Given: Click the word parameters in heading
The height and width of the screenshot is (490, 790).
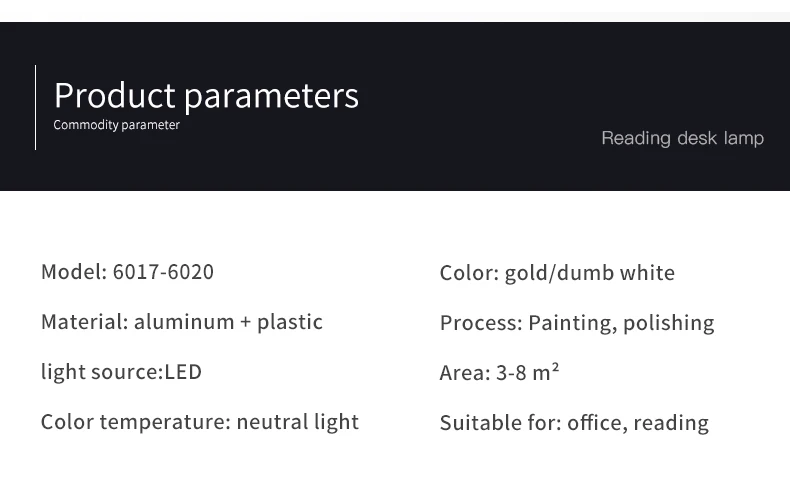Looking at the screenshot, I should [x=272, y=98].
